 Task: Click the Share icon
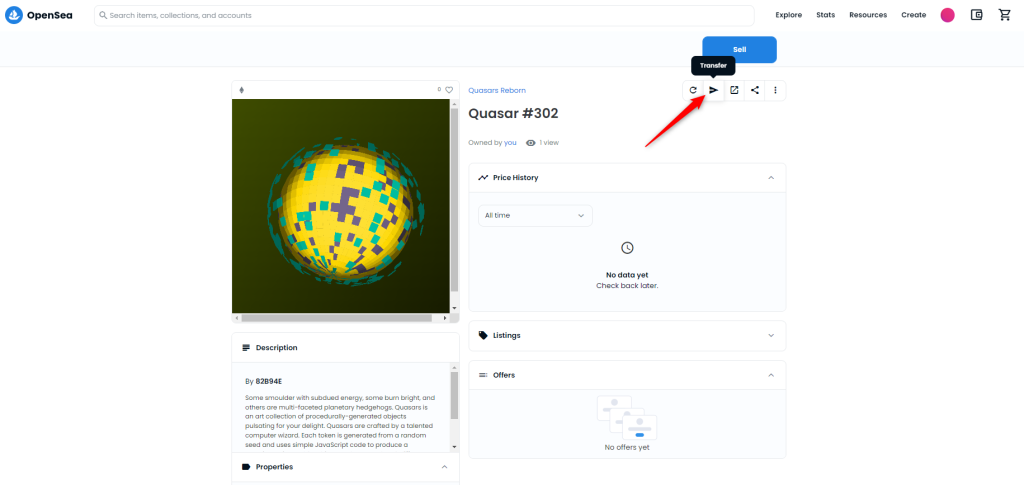[x=755, y=90]
